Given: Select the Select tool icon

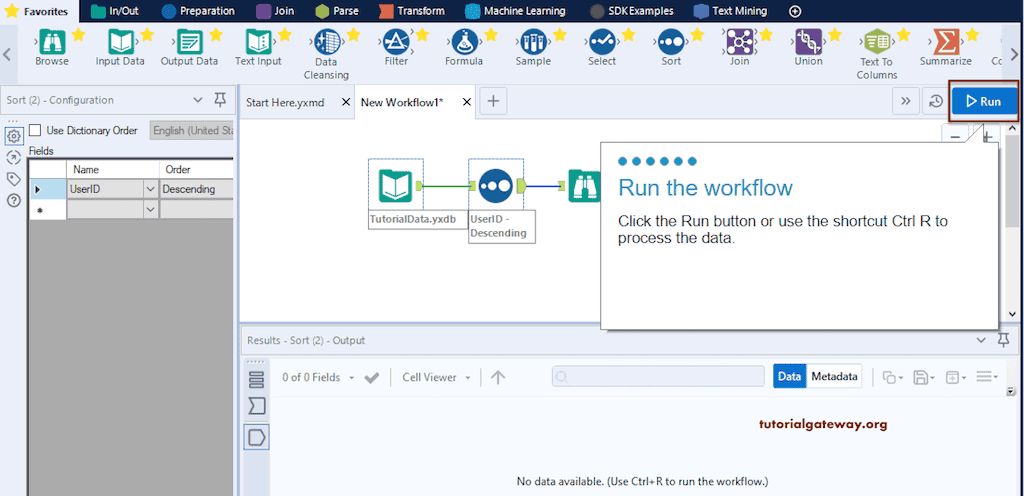Looking at the screenshot, I should click(x=602, y=42).
